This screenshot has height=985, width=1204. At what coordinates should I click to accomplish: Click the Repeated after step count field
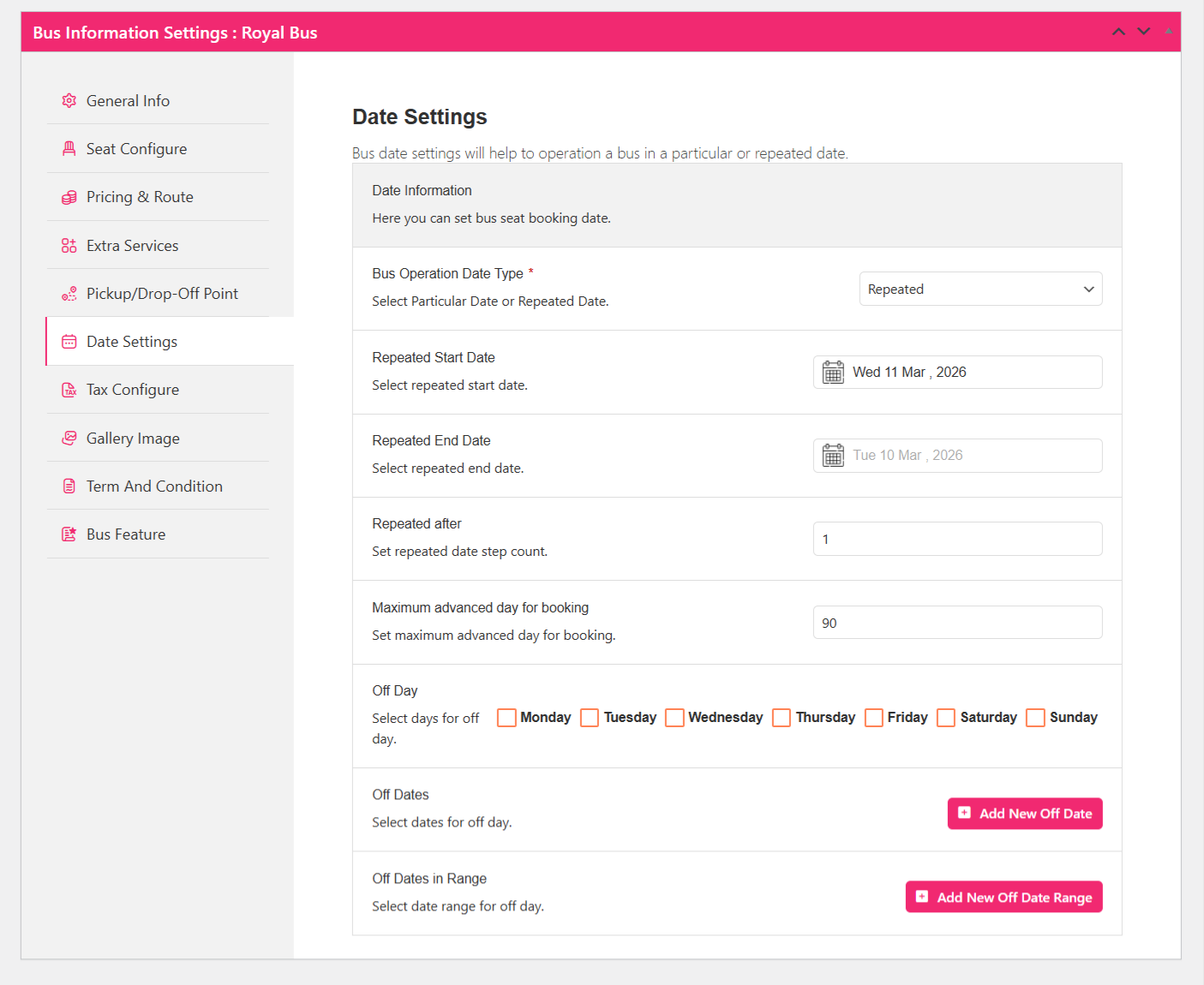click(957, 540)
